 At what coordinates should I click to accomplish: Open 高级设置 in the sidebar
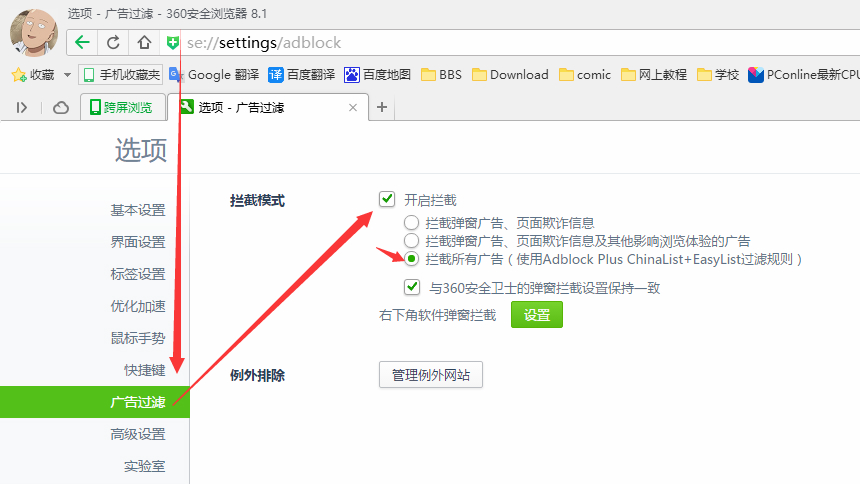[138, 434]
